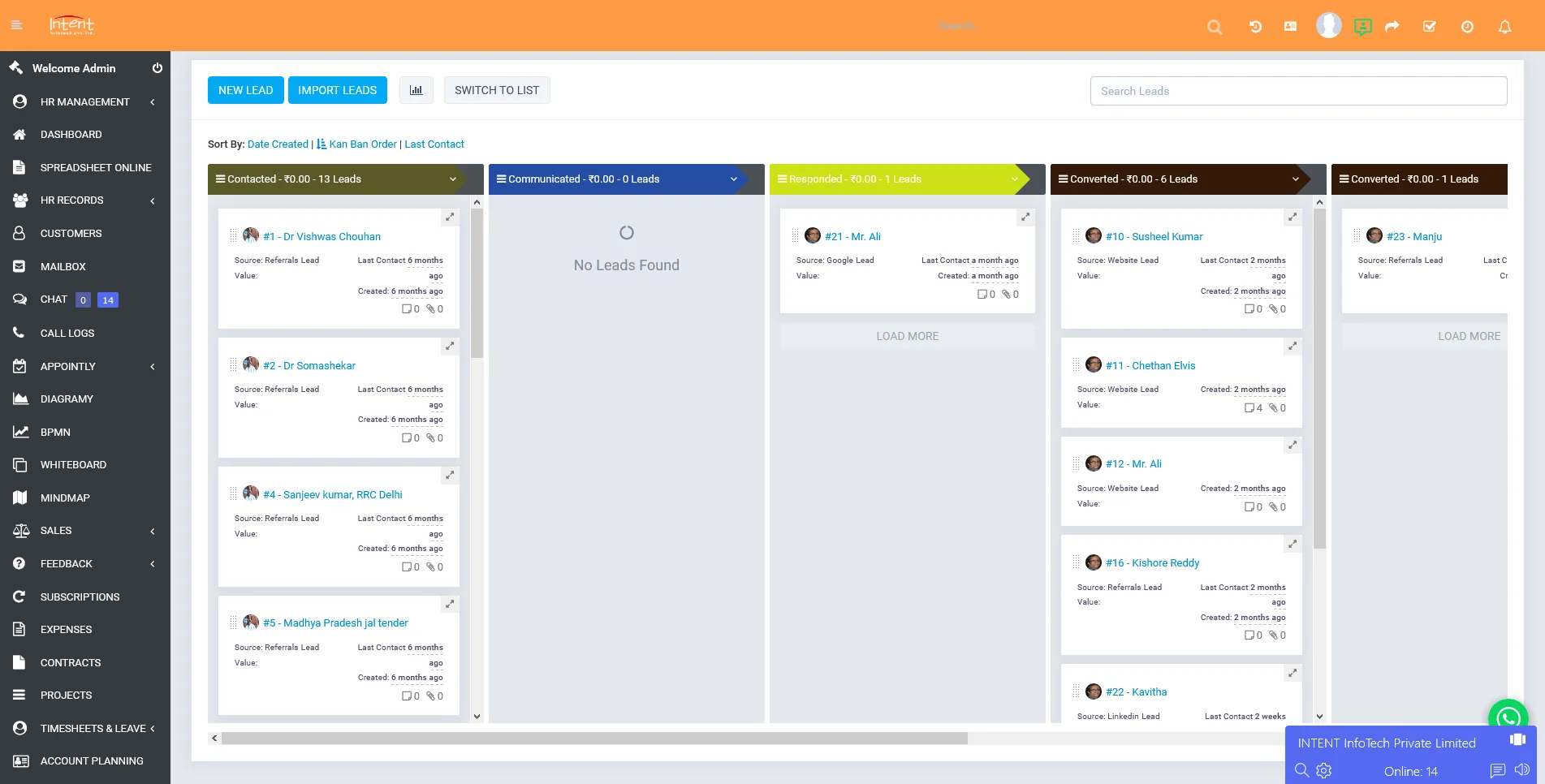Click the Contacted column vertical scrollbar
Image resolution: width=1545 pixels, height=784 pixels.
point(477,284)
